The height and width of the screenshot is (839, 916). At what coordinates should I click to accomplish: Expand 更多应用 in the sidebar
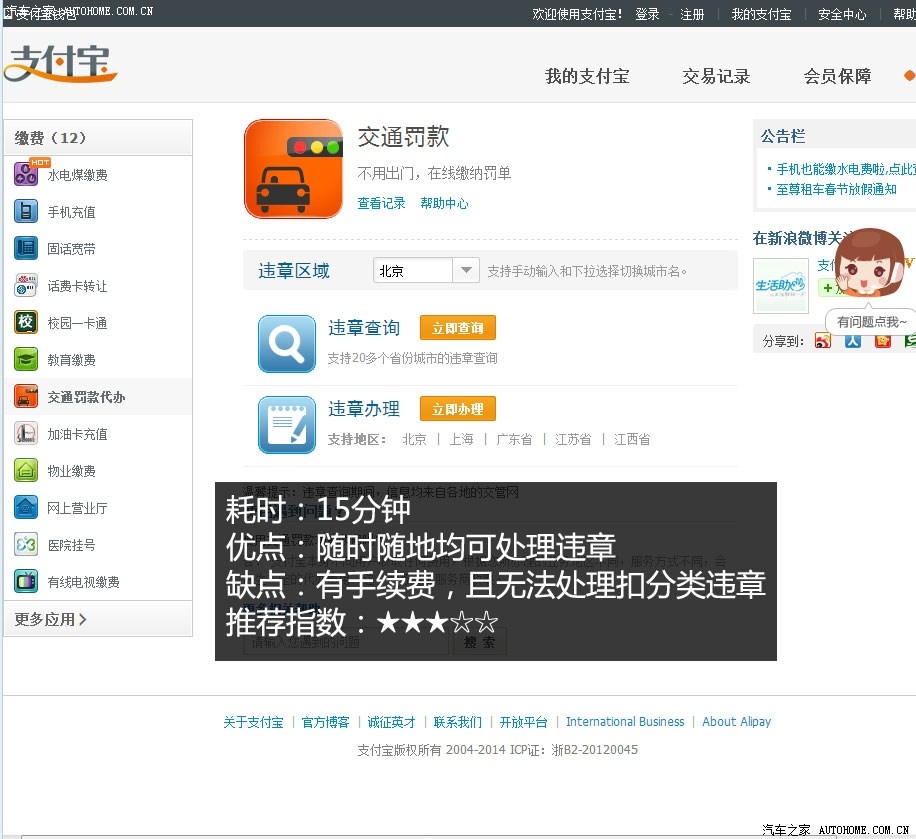pos(50,619)
